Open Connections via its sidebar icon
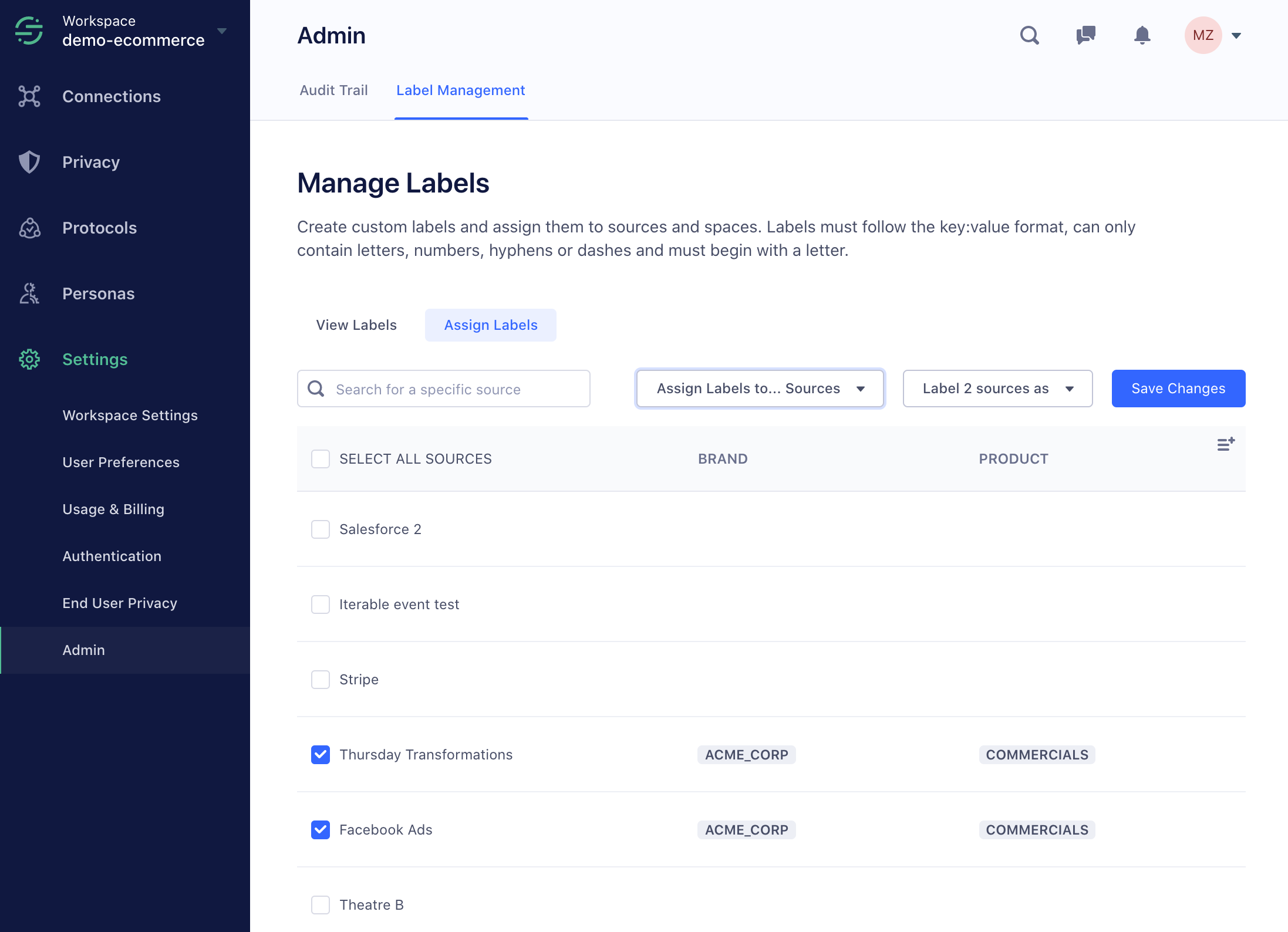Screen dimensions: 1288x932 [29, 96]
